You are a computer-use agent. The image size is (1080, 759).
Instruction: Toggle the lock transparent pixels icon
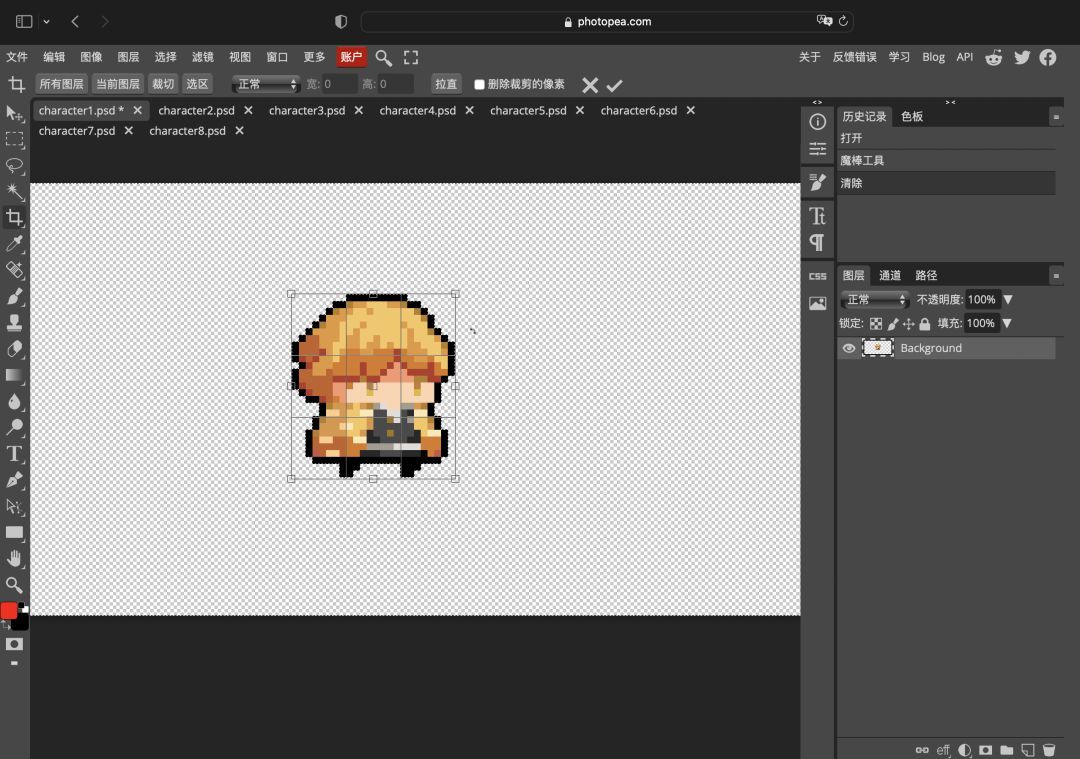(875, 324)
